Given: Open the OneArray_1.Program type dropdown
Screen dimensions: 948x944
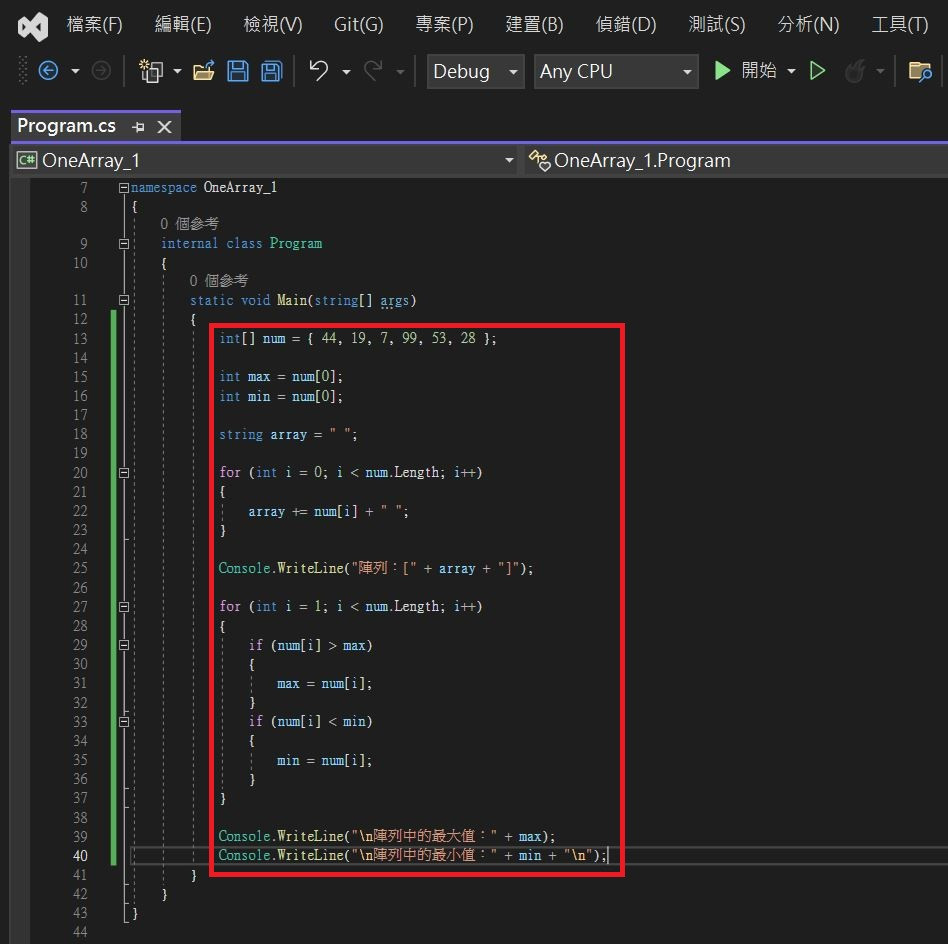Looking at the screenshot, I should tap(736, 160).
